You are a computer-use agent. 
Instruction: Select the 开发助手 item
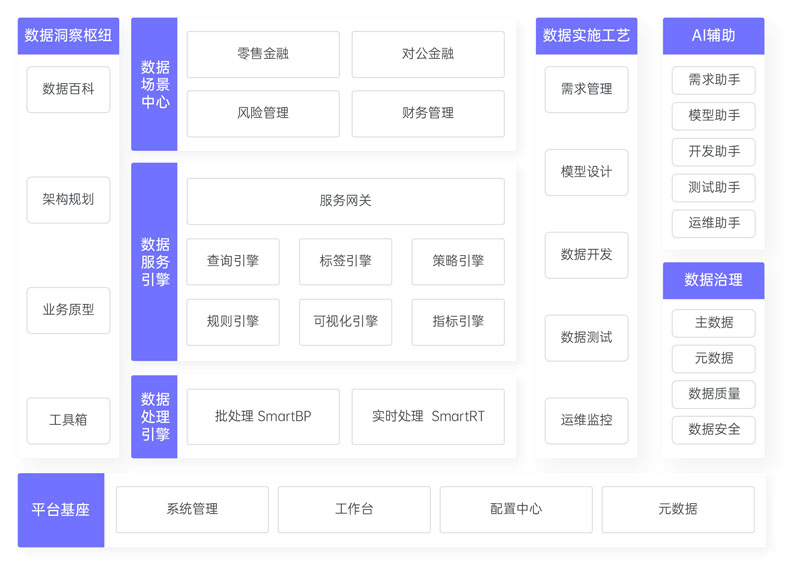pos(713,152)
